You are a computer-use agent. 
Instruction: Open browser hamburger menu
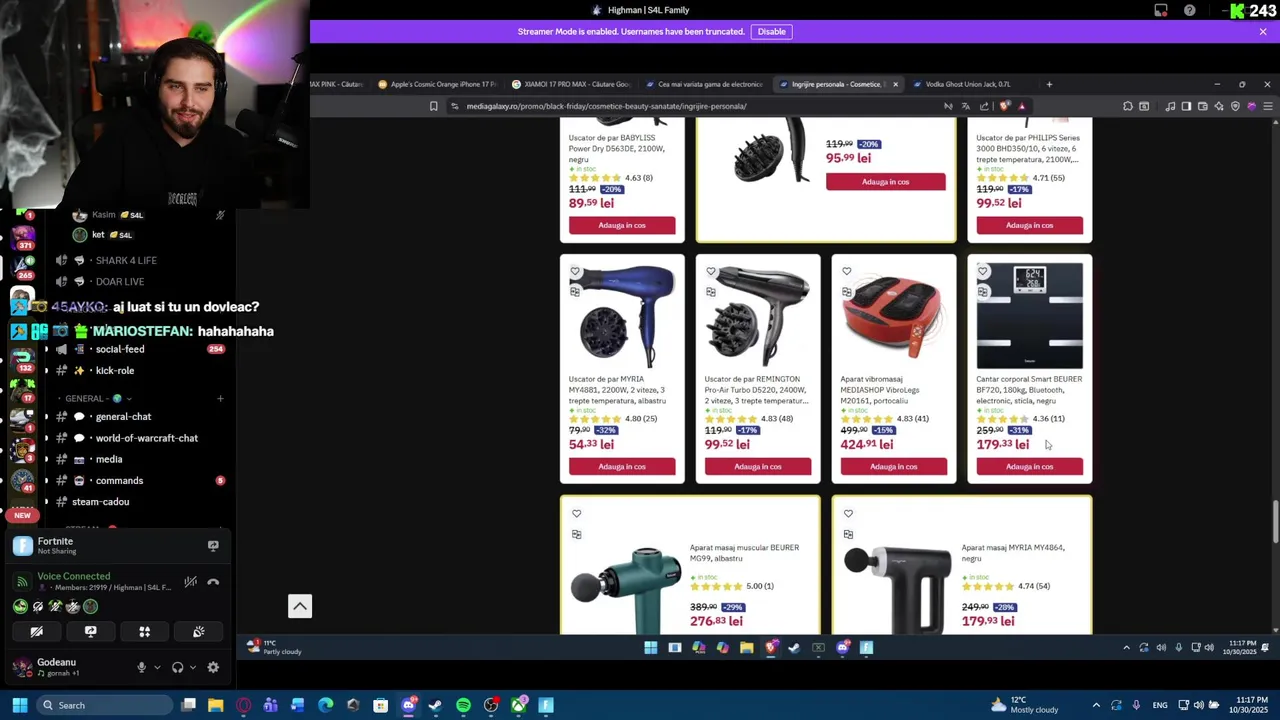point(1268,106)
